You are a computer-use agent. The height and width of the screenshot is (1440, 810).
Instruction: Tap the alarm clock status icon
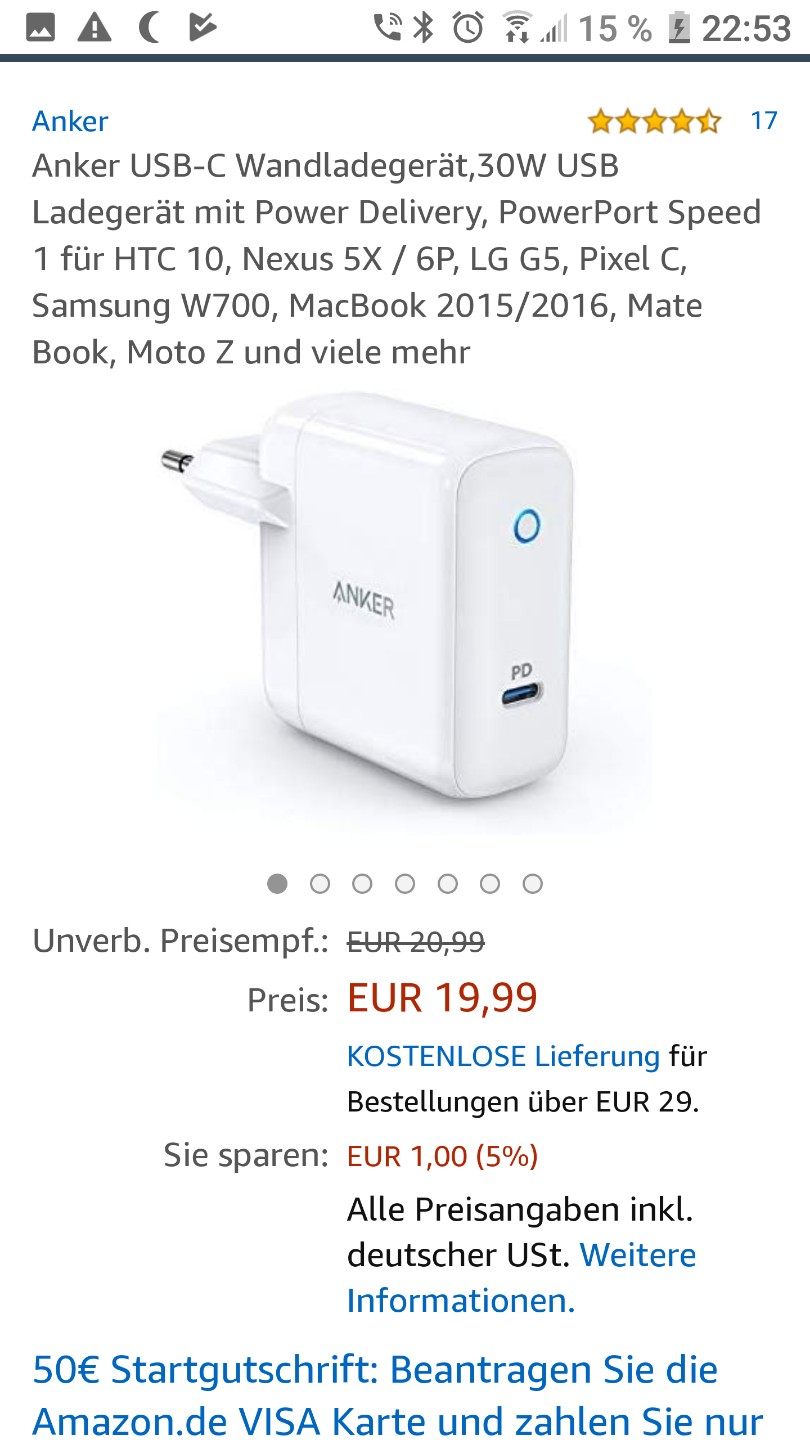[x=468, y=28]
